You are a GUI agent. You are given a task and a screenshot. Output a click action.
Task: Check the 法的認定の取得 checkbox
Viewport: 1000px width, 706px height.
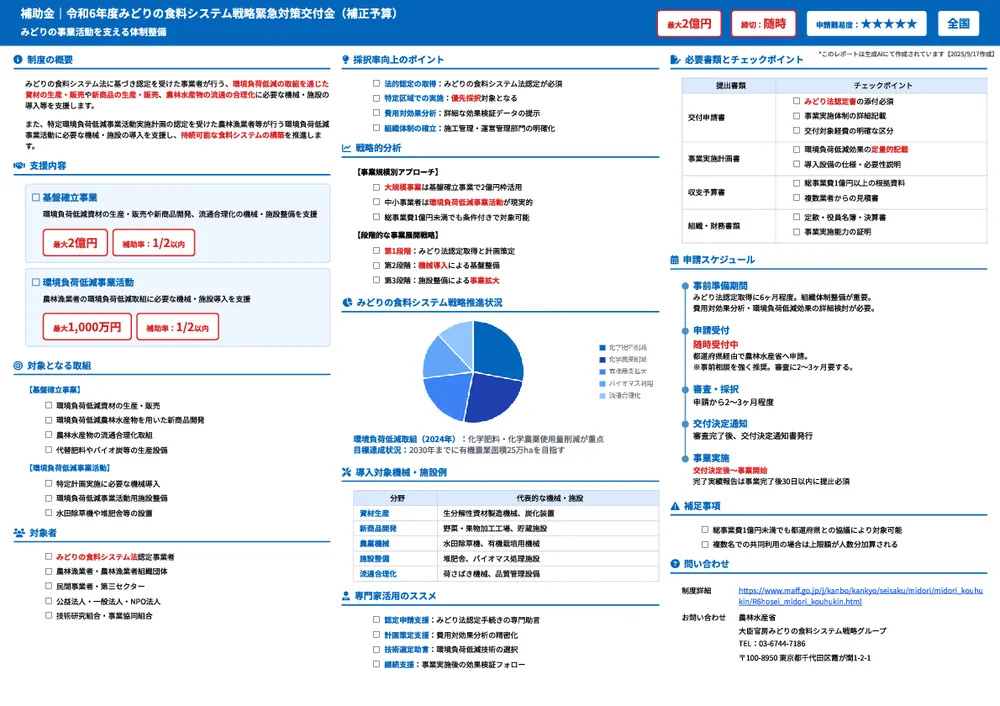[x=376, y=84]
